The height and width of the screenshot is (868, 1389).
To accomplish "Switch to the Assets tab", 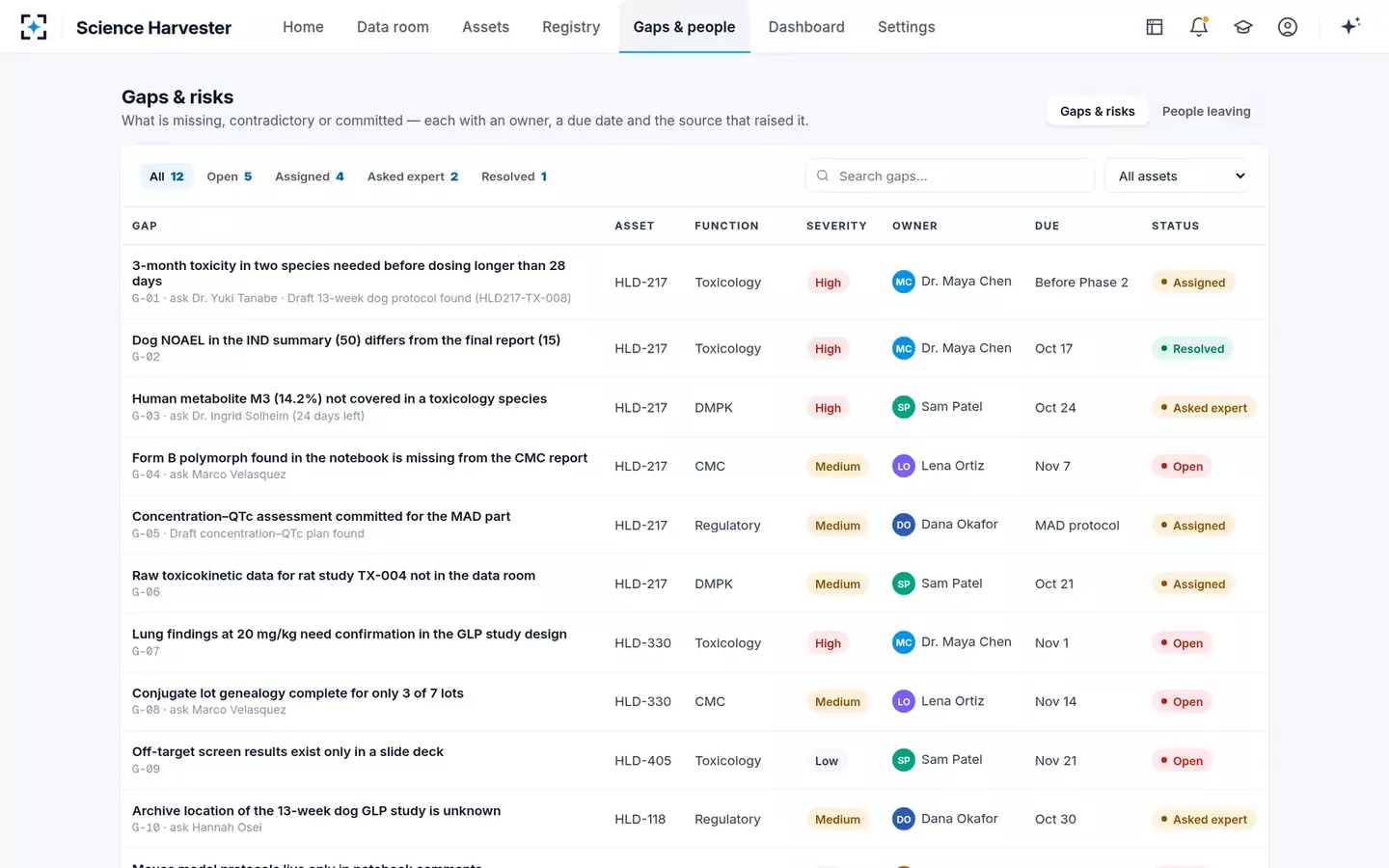I will coord(485,27).
